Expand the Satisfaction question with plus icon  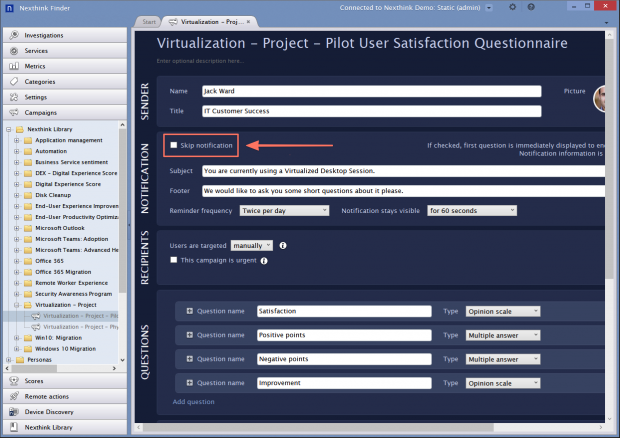(189, 311)
